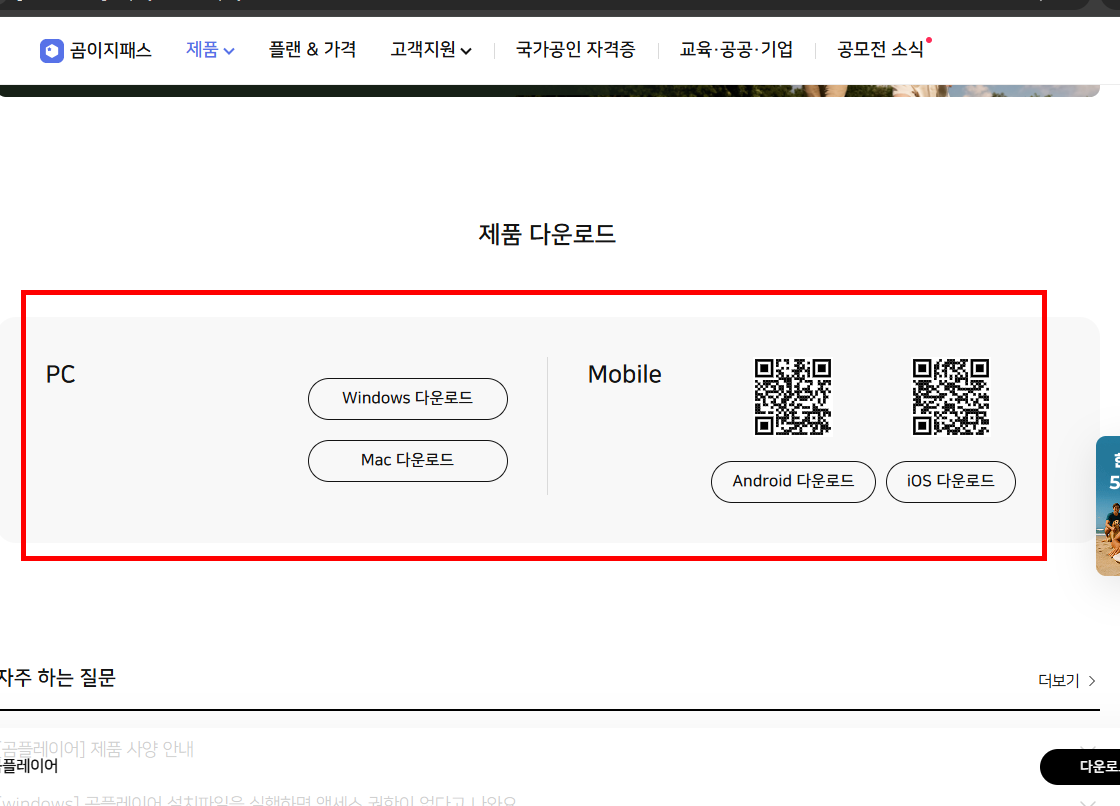Open the 교육·공공·기업 page
This screenshot has height=806, width=1120.
point(737,49)
